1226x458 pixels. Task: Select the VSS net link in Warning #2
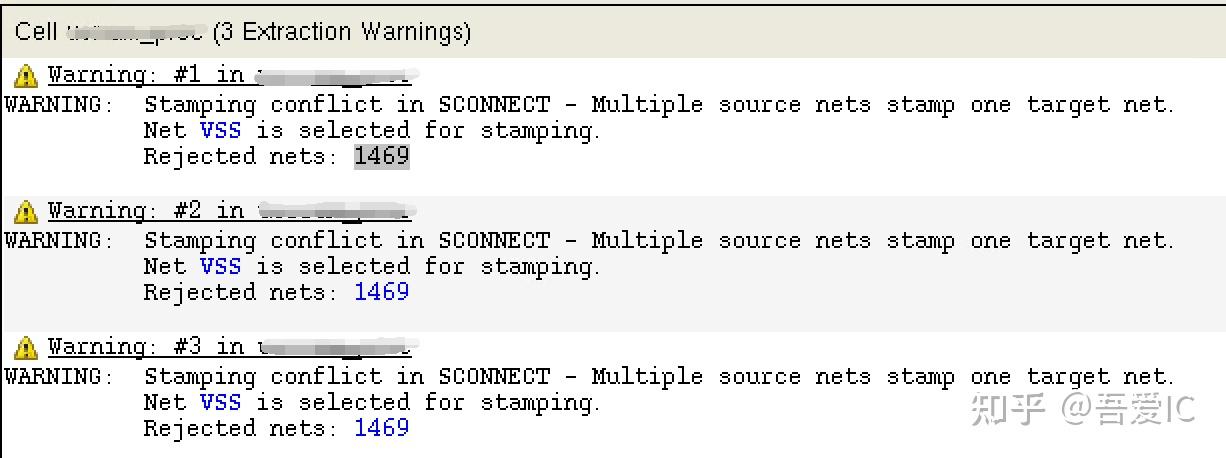click(x=220, y=266)
